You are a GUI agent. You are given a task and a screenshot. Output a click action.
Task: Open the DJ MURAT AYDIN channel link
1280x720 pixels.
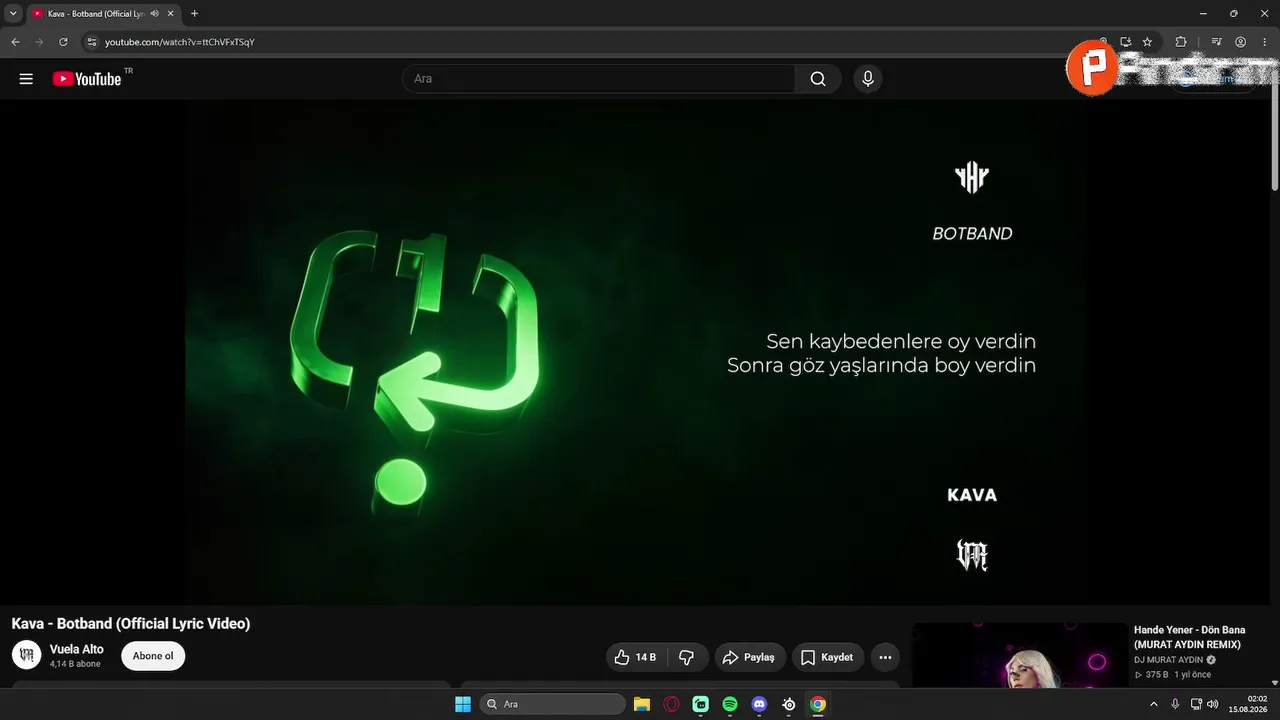1169,660
